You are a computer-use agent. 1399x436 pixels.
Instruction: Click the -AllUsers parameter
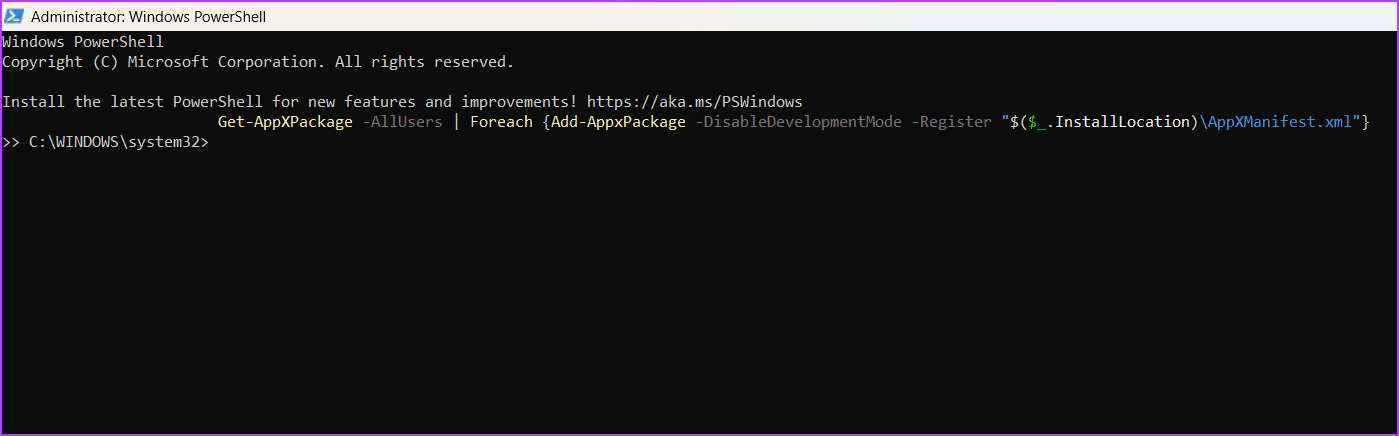(x=402, y=122)
